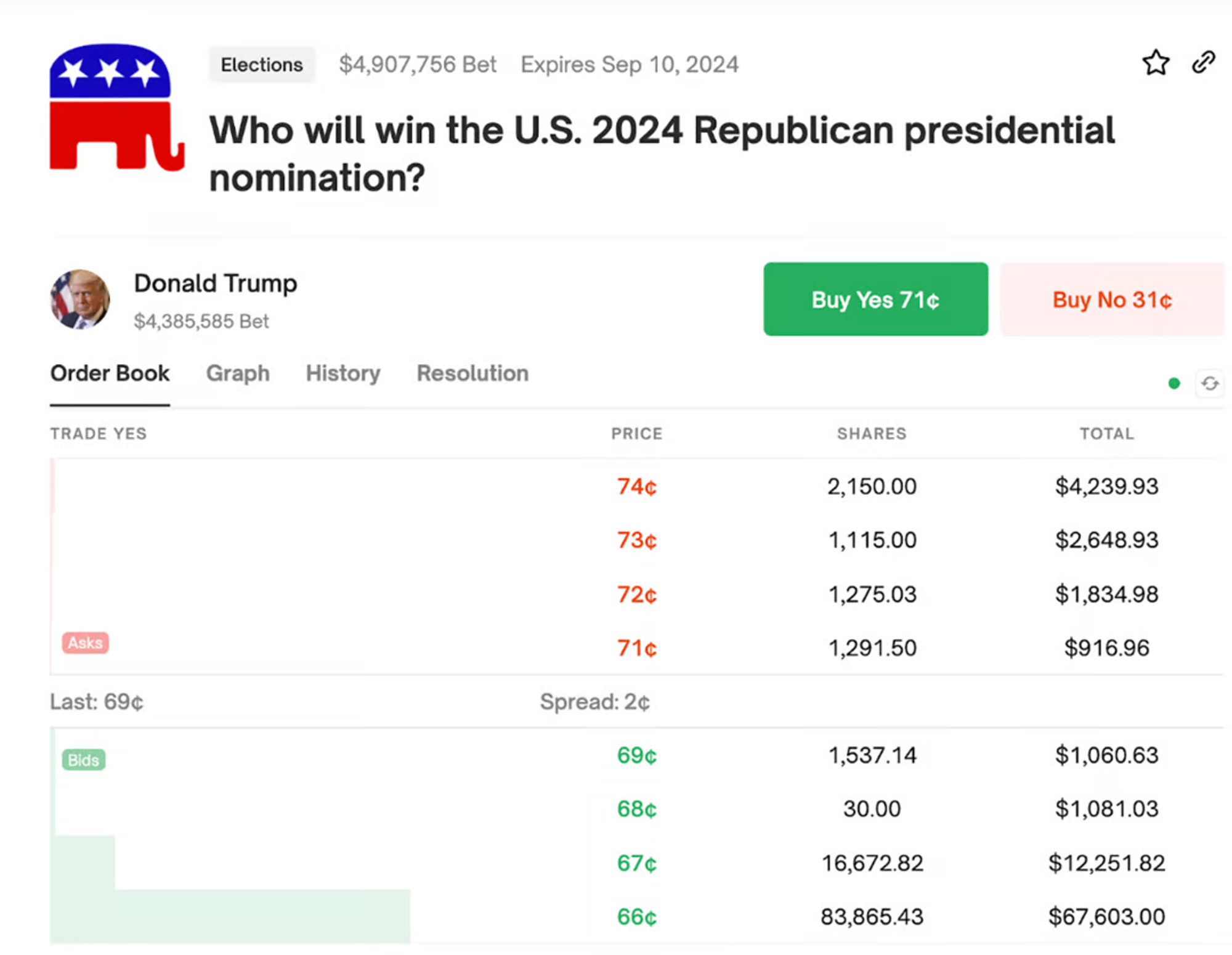Click the 74¢ ask price
The height and width of the screenshot is (955, 1232).
tap(637, 487)
